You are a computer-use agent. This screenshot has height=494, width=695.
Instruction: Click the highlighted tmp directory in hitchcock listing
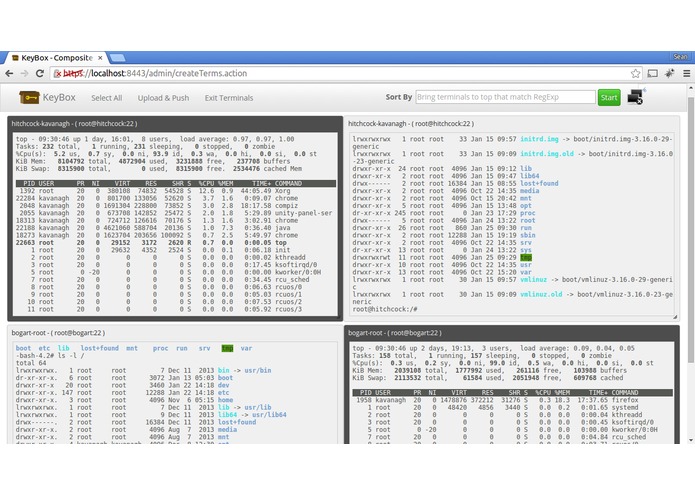pos(526,257)
